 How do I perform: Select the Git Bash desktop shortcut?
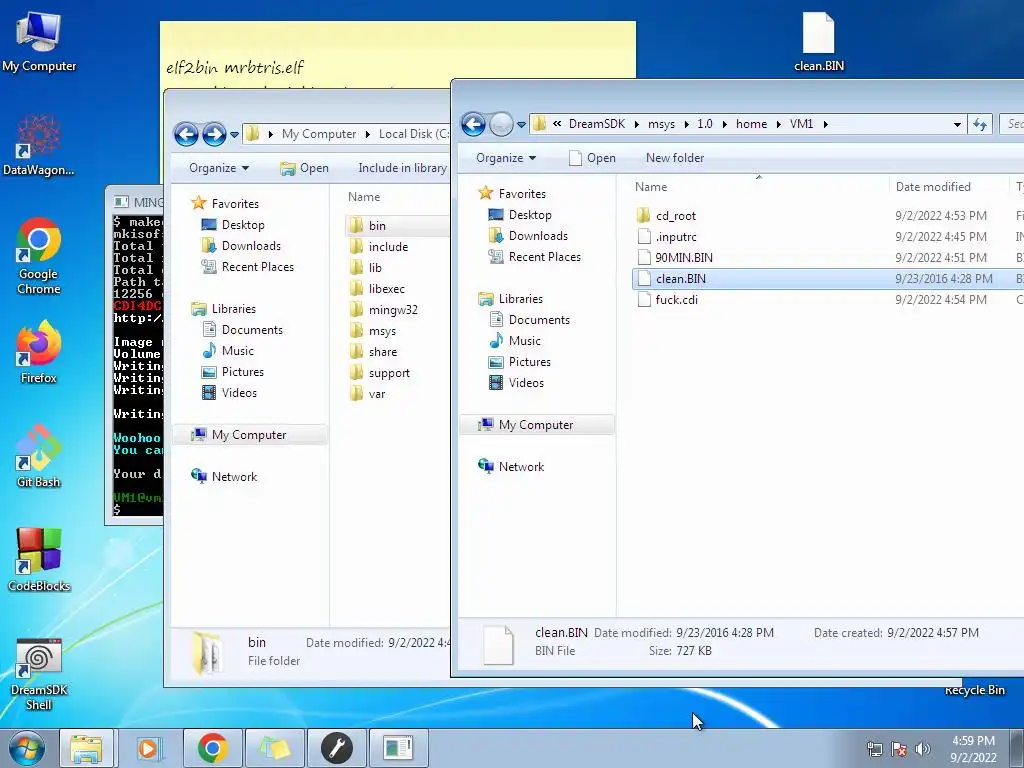(x=39, y=456)
